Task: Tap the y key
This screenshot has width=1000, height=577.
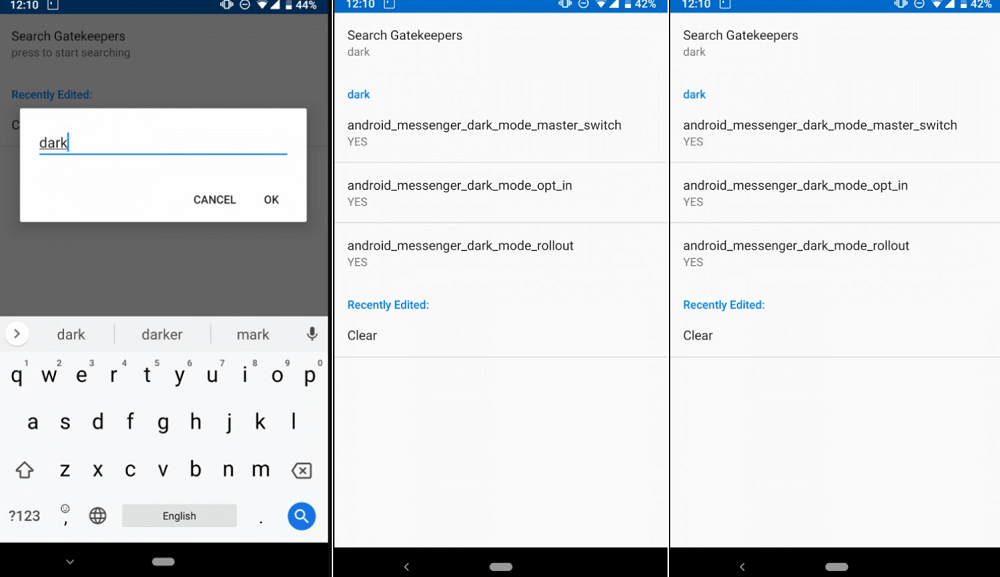Action: click(179, 376)
